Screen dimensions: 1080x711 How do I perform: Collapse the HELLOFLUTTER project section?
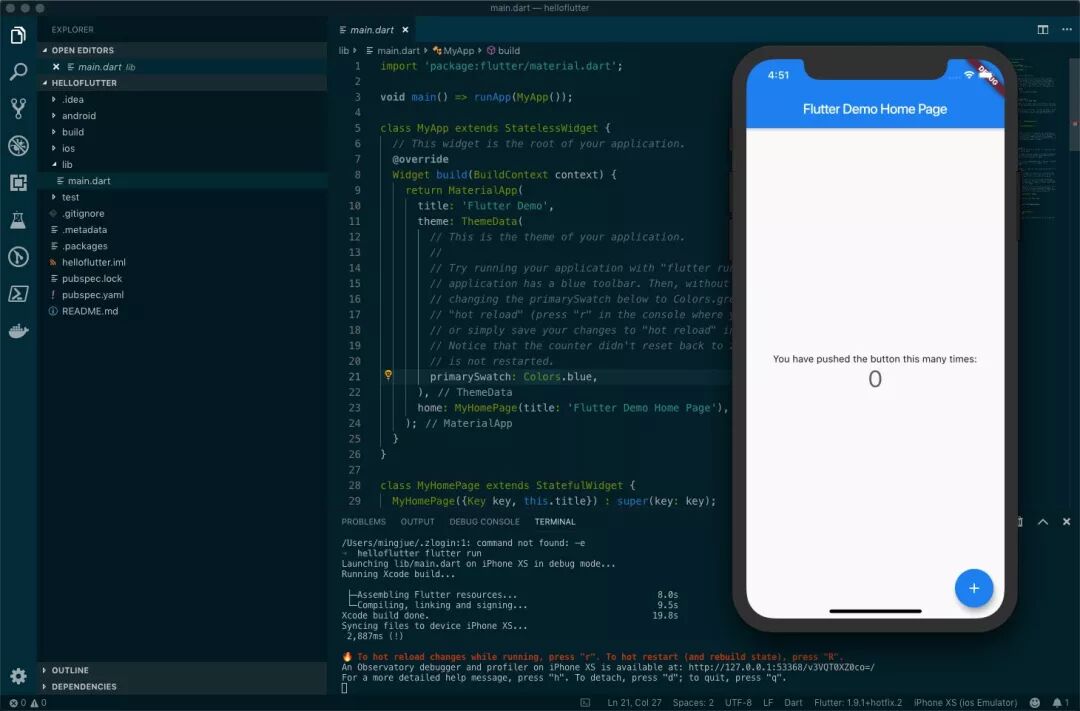tap(183, 83)
